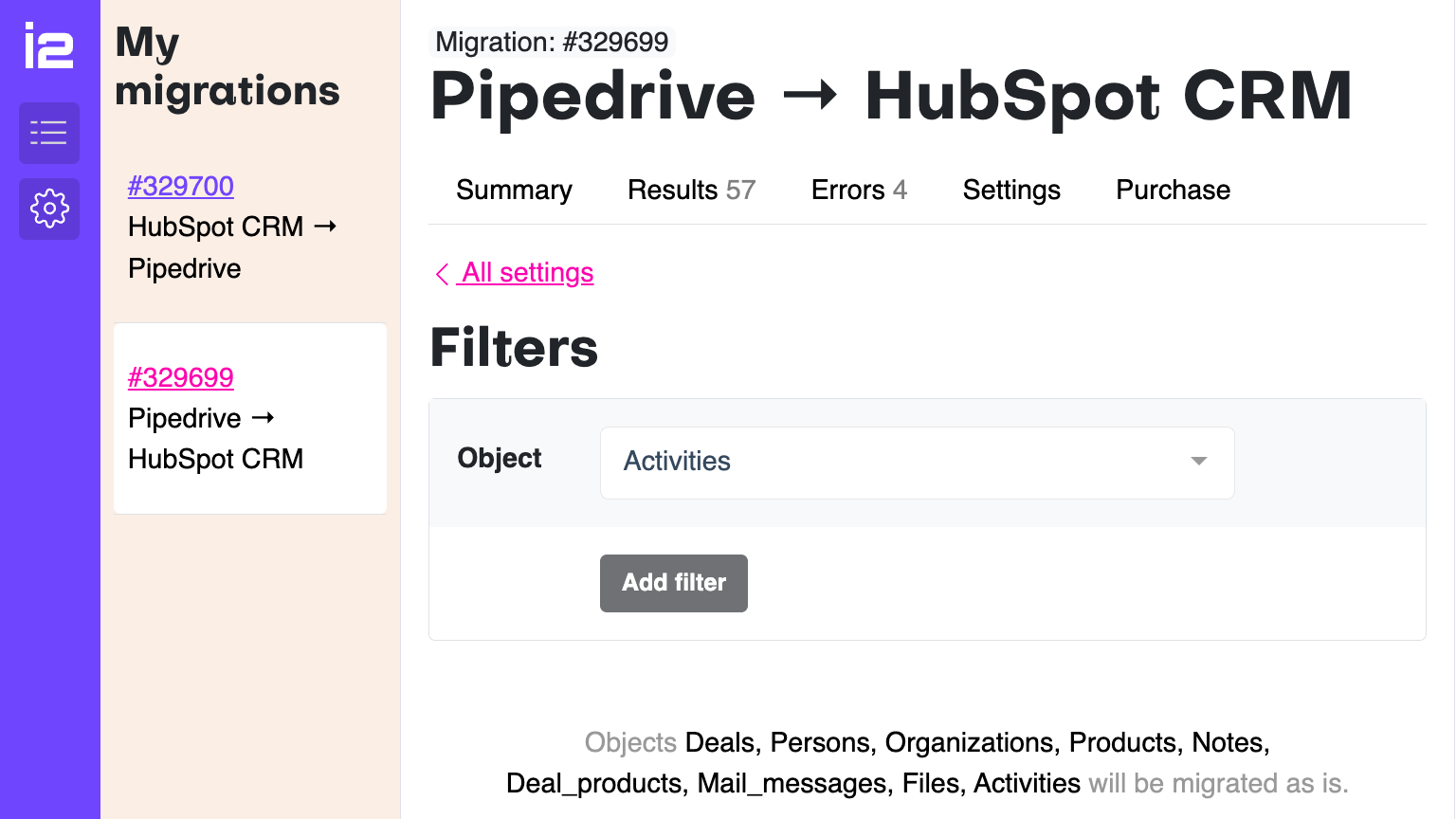Open the Purchase tab

click(1173, 190)
